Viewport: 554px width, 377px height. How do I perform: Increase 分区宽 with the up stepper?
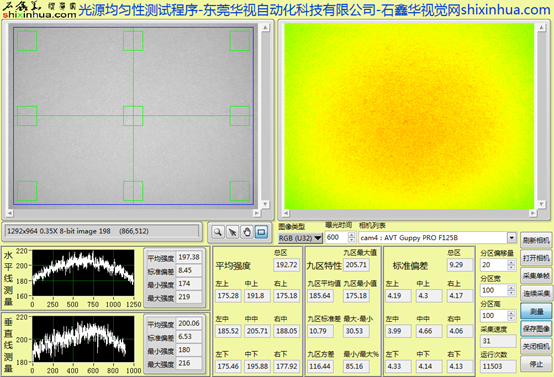point(511,288)
